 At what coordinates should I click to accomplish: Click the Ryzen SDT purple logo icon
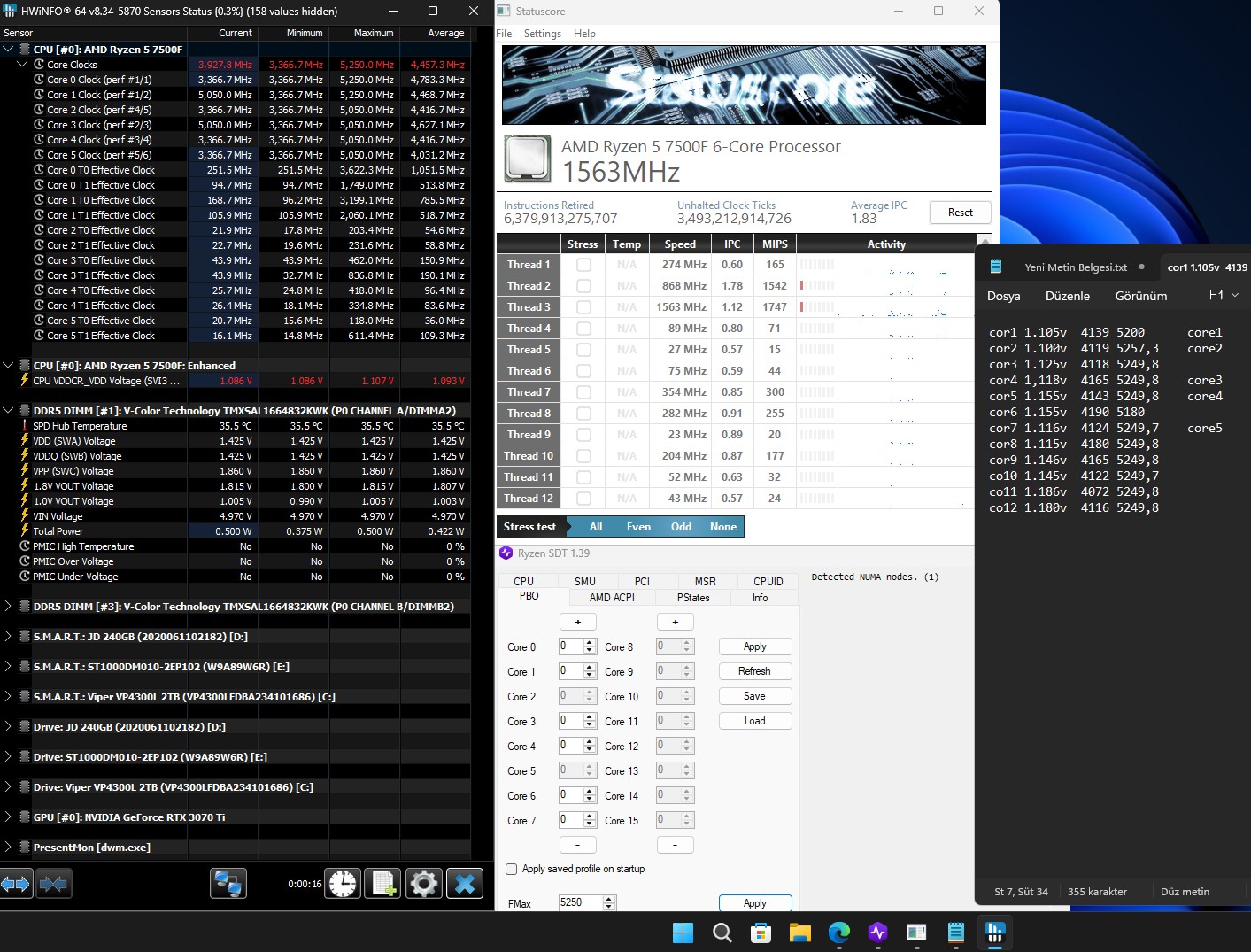pos(506,553)
